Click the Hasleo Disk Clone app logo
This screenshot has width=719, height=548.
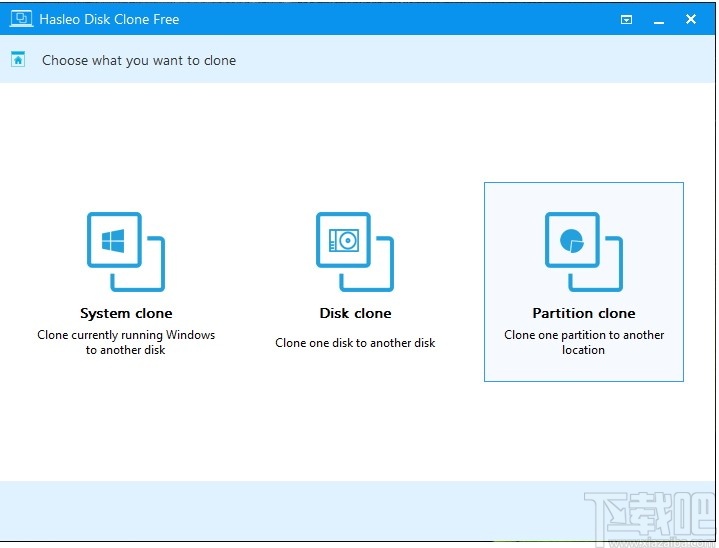[21, 19]
